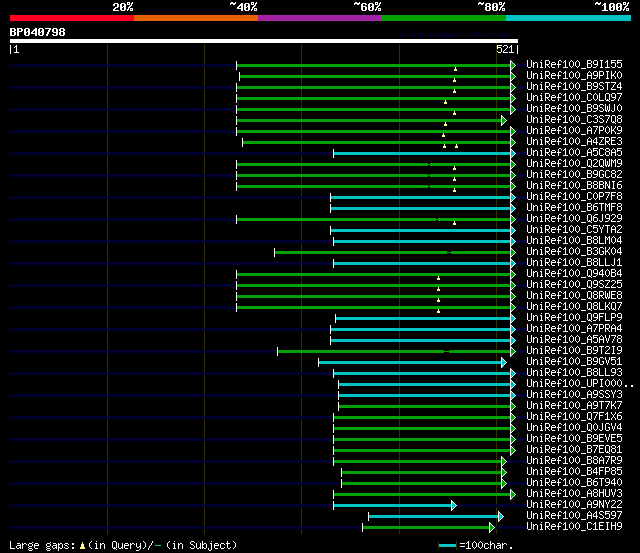Click the UniRef100_A9SSY3 label
This screenshot has height=553, width=640.
coord(574,395)
